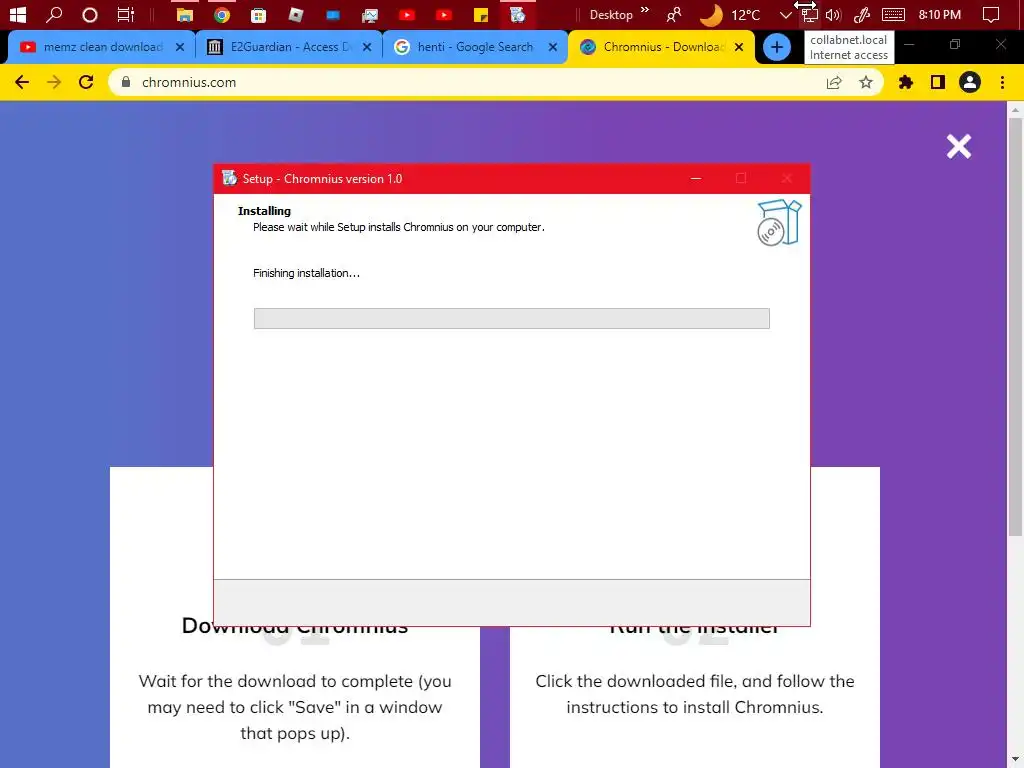Open the touch keyboard tray icon
Screen dimensions: 1024x768
click(x=893, y=14)
